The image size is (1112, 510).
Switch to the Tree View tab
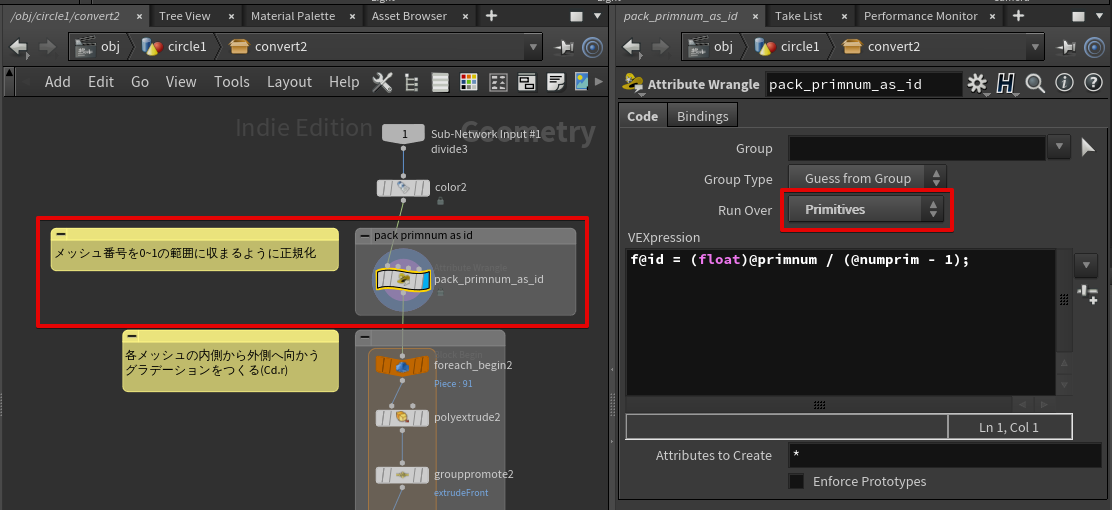[x=185, y=16]
